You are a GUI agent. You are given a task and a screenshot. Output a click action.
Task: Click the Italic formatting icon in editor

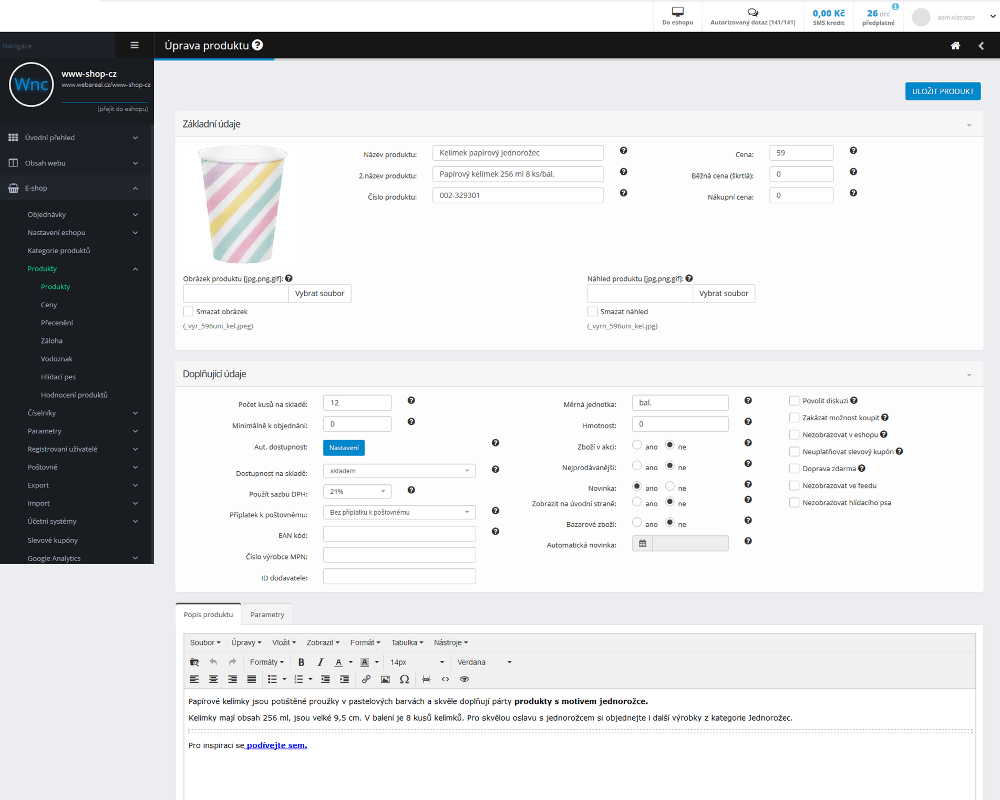click(320, 662)
